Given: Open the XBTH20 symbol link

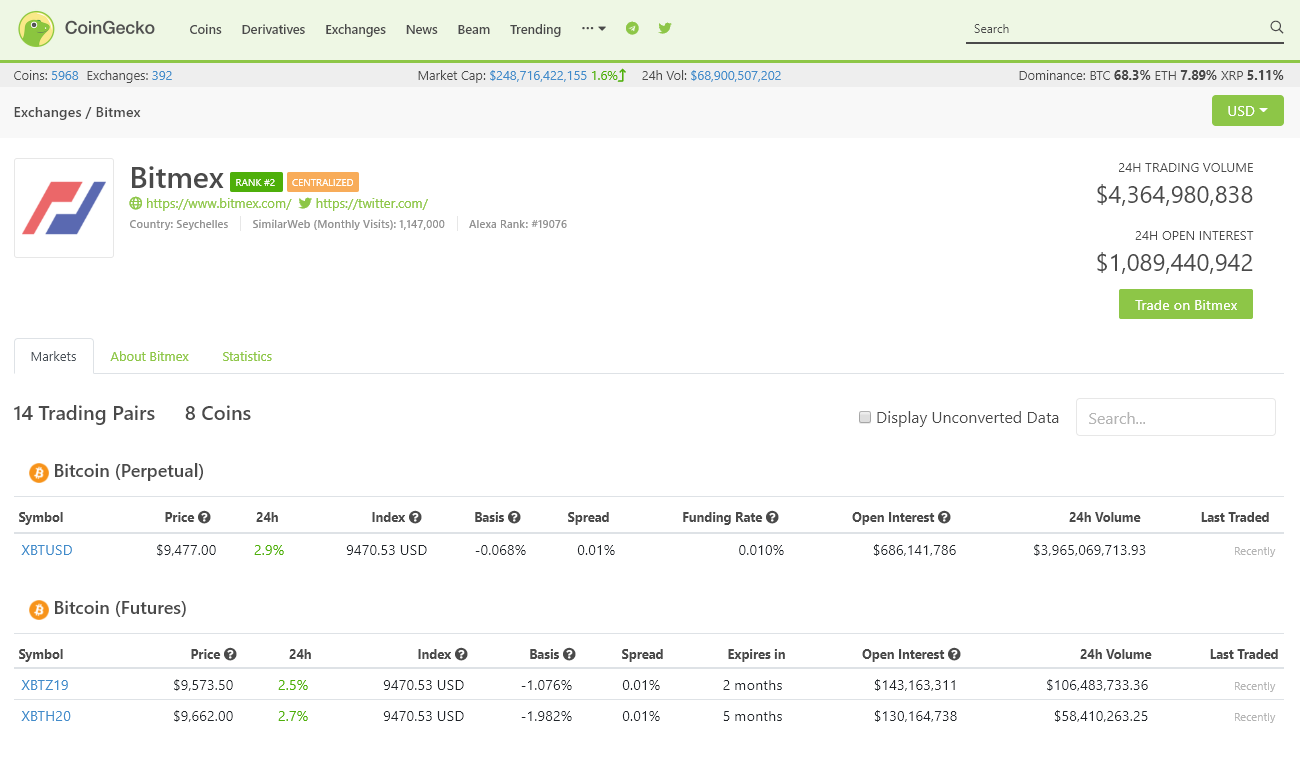Looking at the screenshot, I should point(46,716).
